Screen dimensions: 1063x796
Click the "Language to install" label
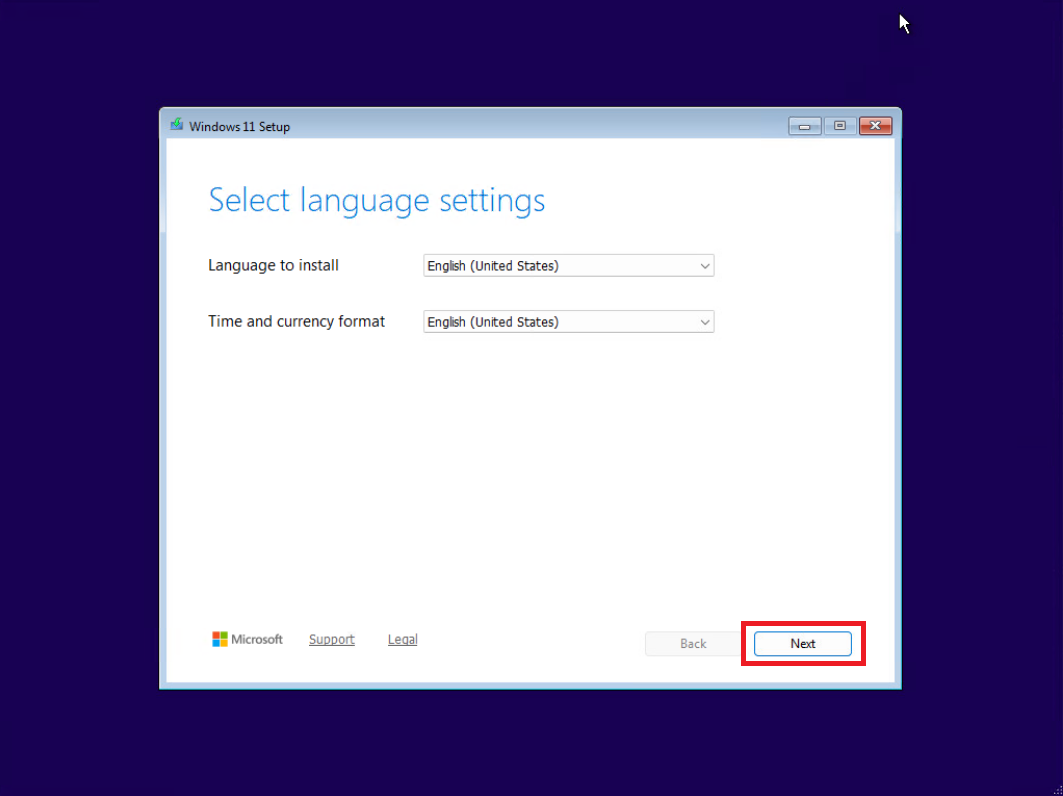coord(273,266)
